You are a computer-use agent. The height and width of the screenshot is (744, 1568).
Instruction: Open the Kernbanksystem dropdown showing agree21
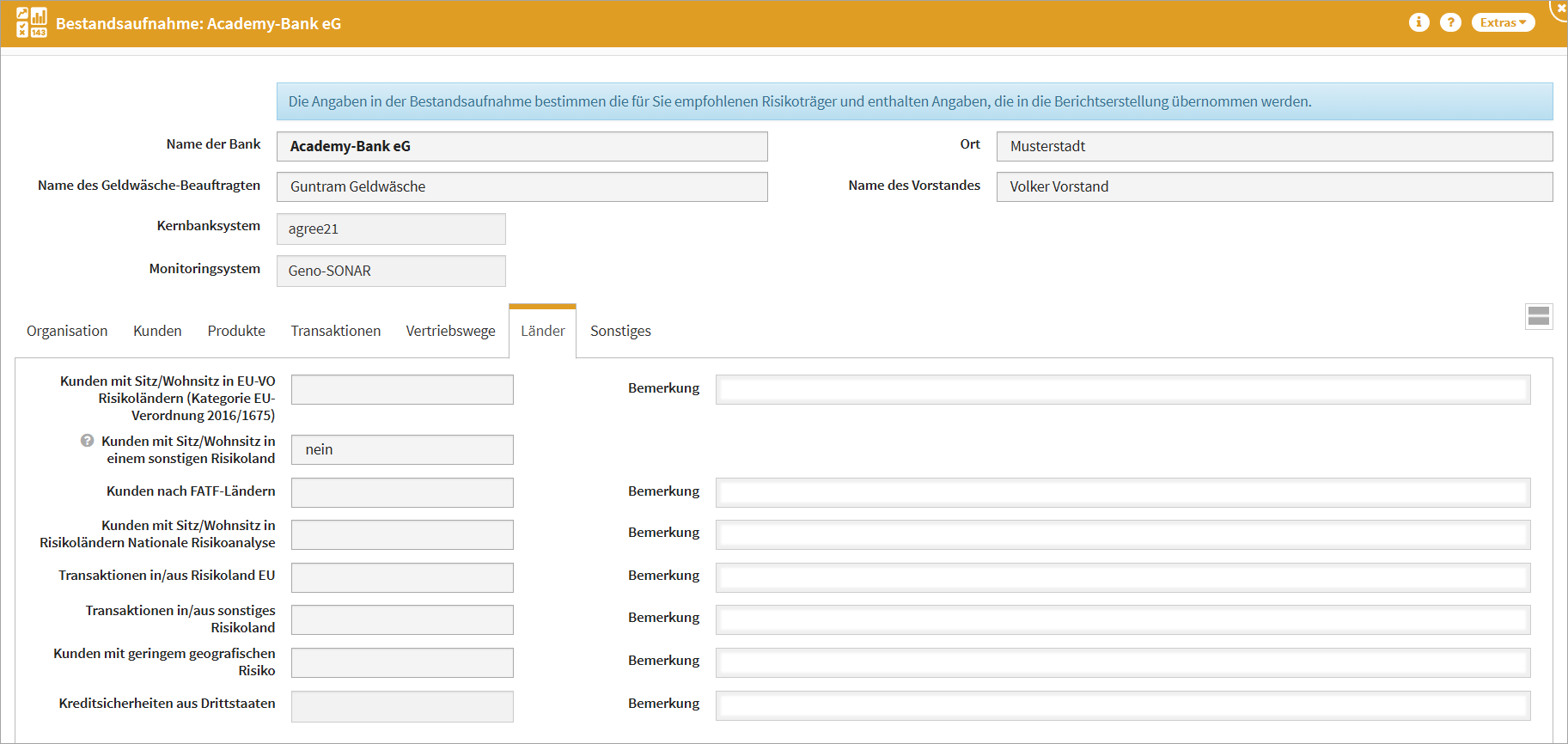391,229
